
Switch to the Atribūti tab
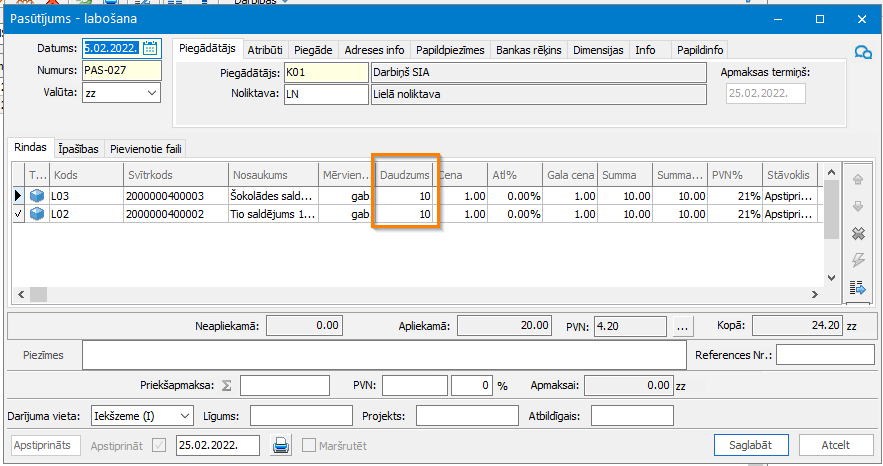click(265, 49)
